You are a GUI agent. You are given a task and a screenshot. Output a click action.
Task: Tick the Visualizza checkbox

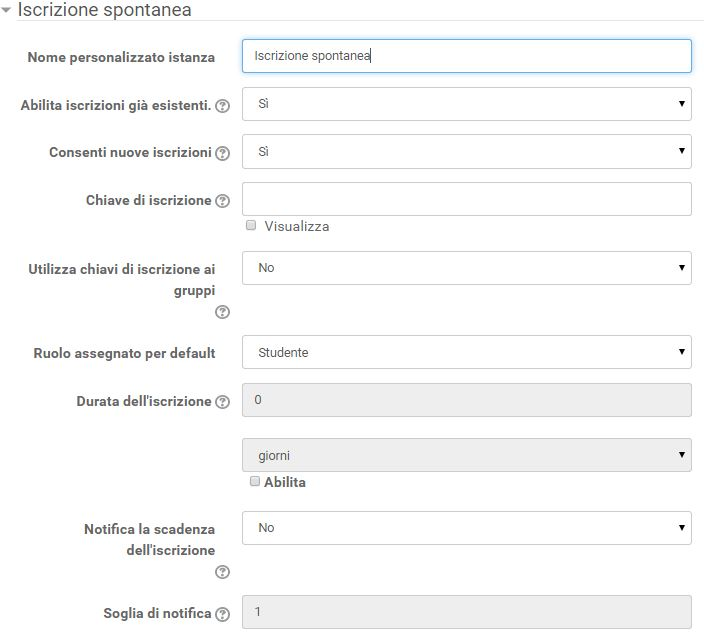pos(251,225)
